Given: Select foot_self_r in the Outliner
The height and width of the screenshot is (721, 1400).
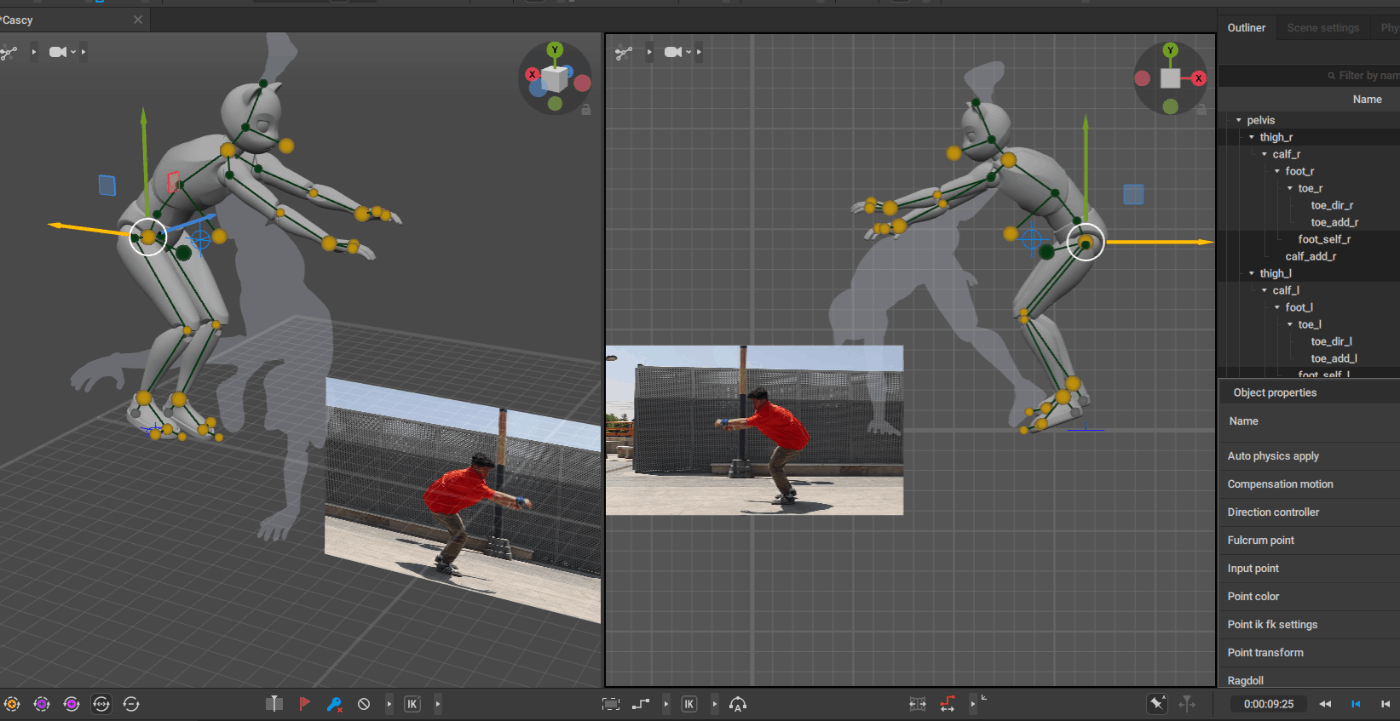Looking at the screenshot, I should click(x=1324, y=239).
